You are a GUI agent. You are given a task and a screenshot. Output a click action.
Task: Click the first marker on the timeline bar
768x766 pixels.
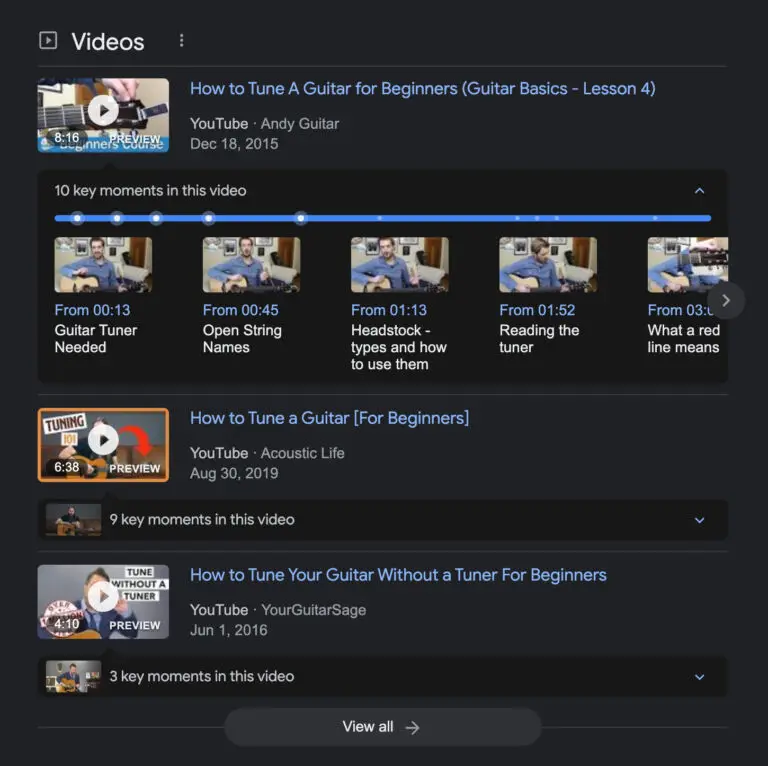tap(77, 218)
